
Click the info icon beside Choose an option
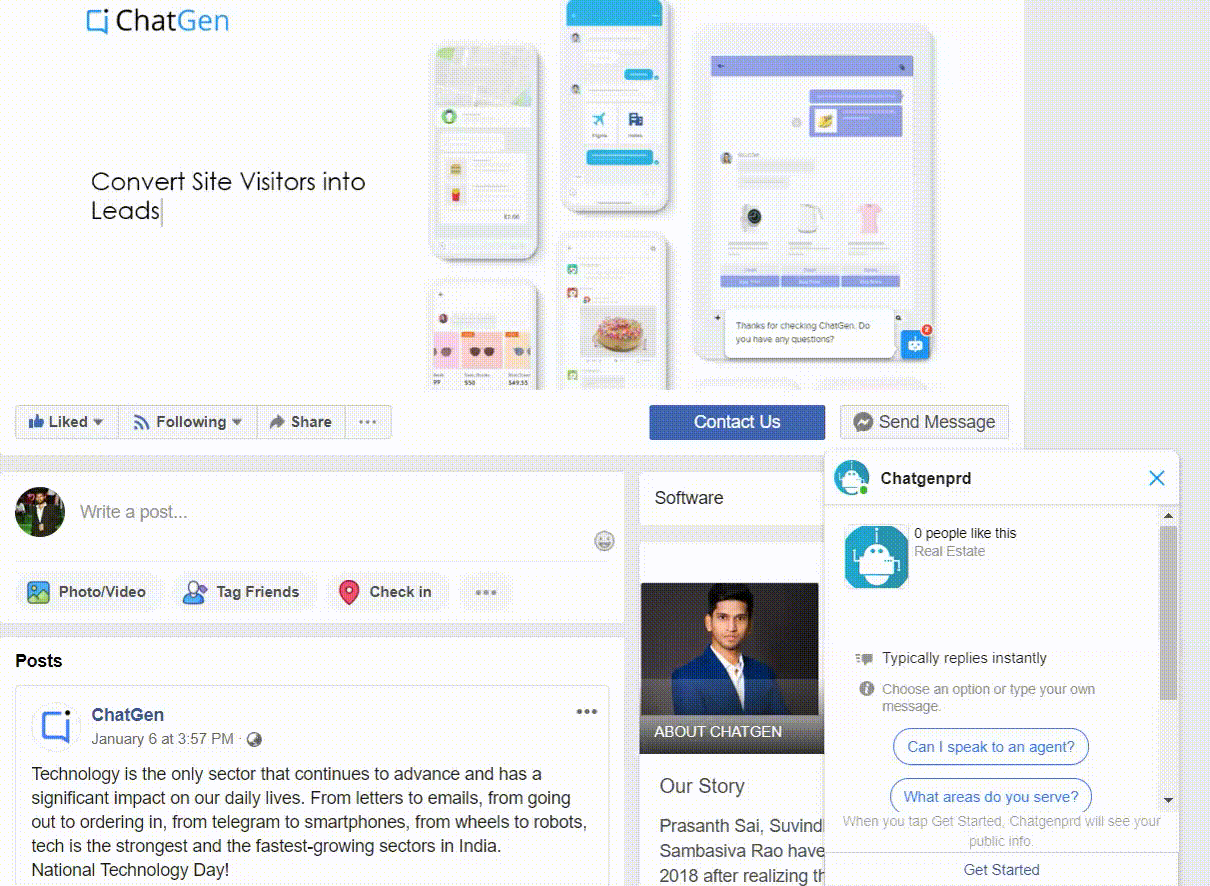[867, 689]
